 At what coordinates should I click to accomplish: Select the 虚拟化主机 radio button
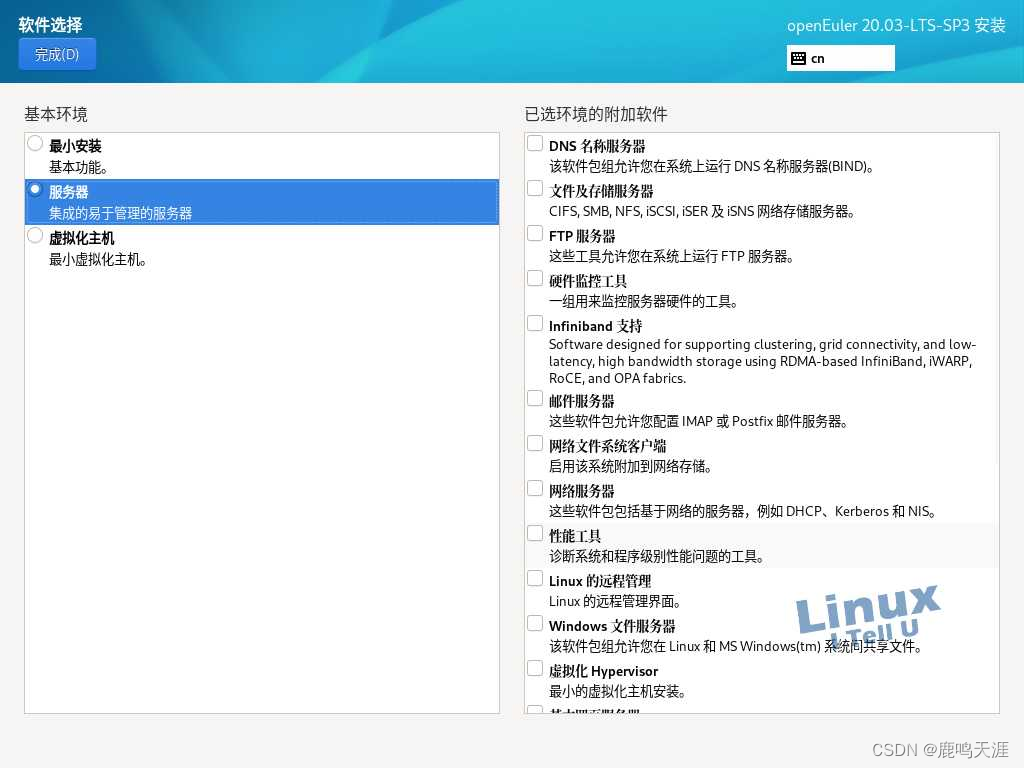point(35,235)
